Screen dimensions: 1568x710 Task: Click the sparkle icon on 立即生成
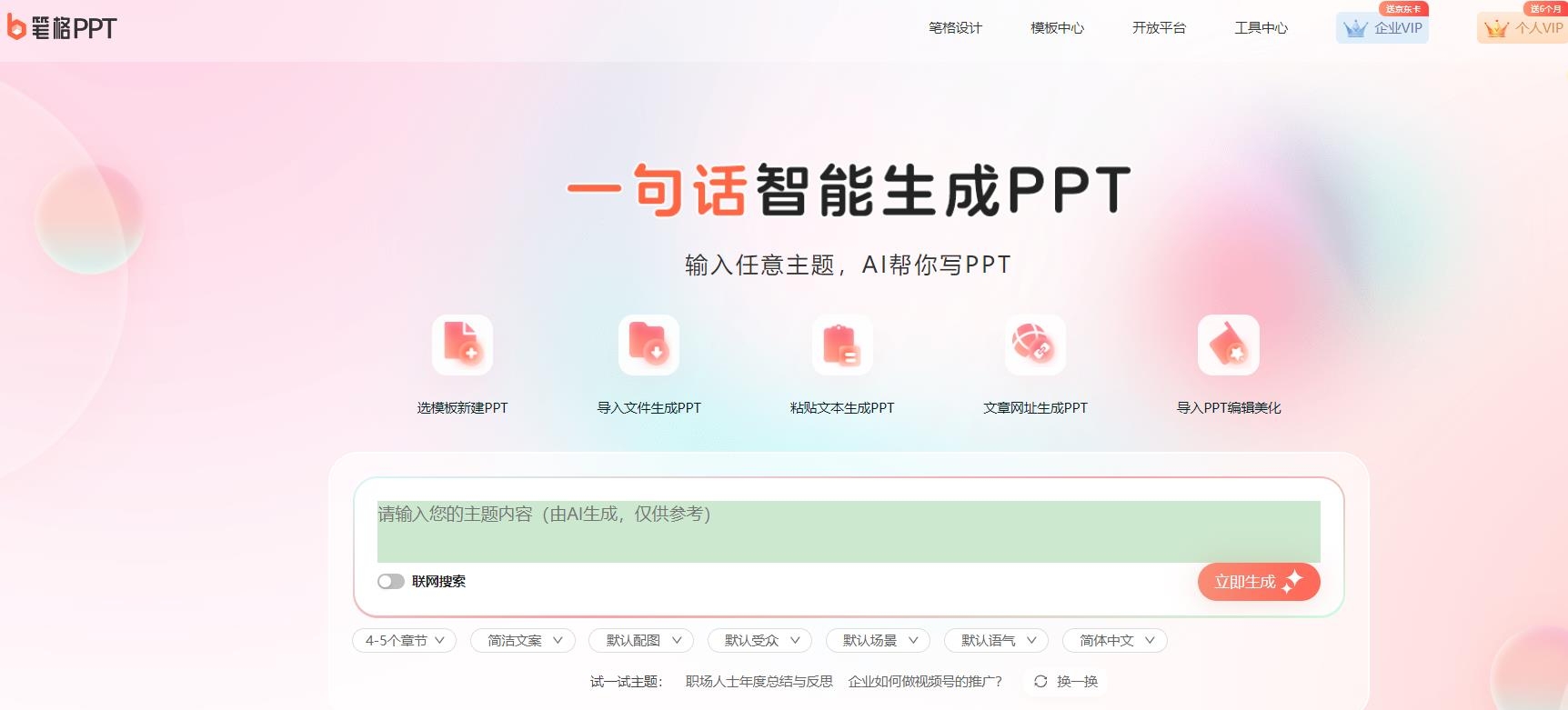pos(1292,582)
